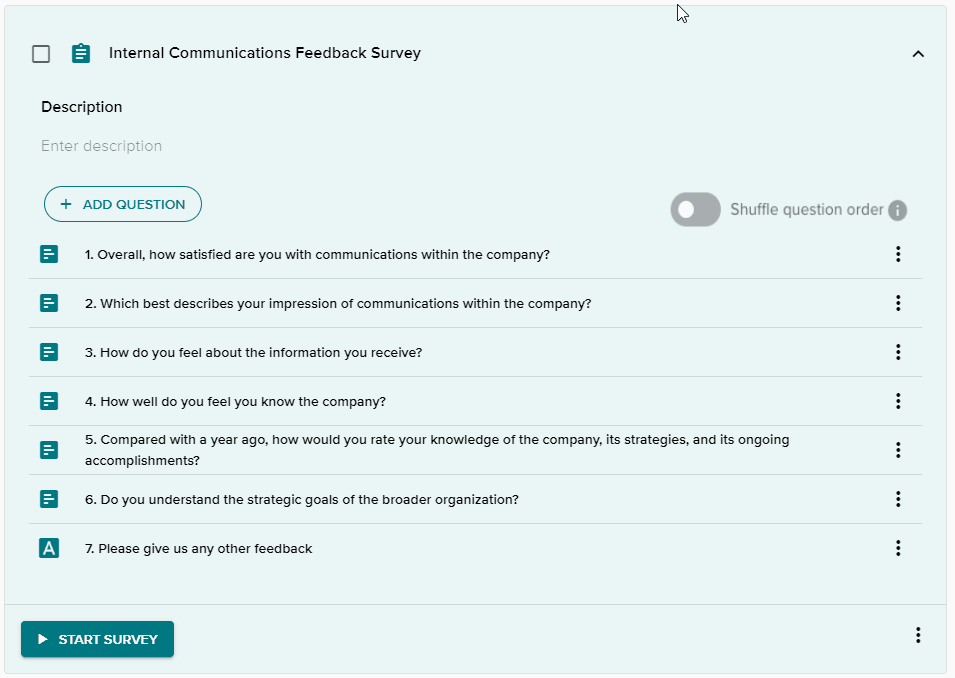955x678 pixels.
Task: Click the clipboard survey icon in header
Action: (x=81, y=54)
